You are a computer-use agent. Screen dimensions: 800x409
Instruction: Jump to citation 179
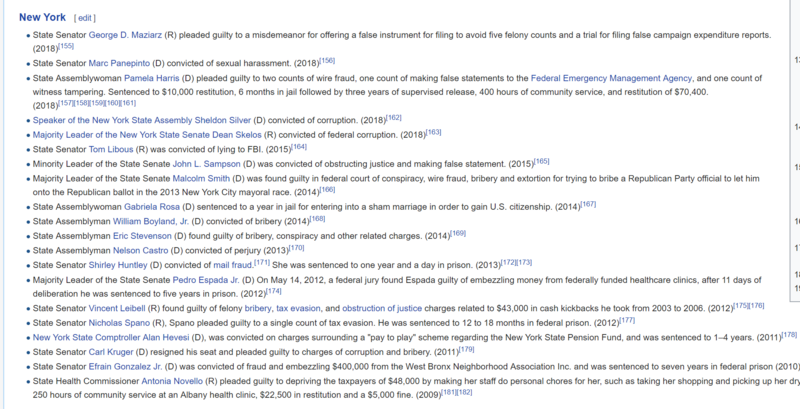466,349
